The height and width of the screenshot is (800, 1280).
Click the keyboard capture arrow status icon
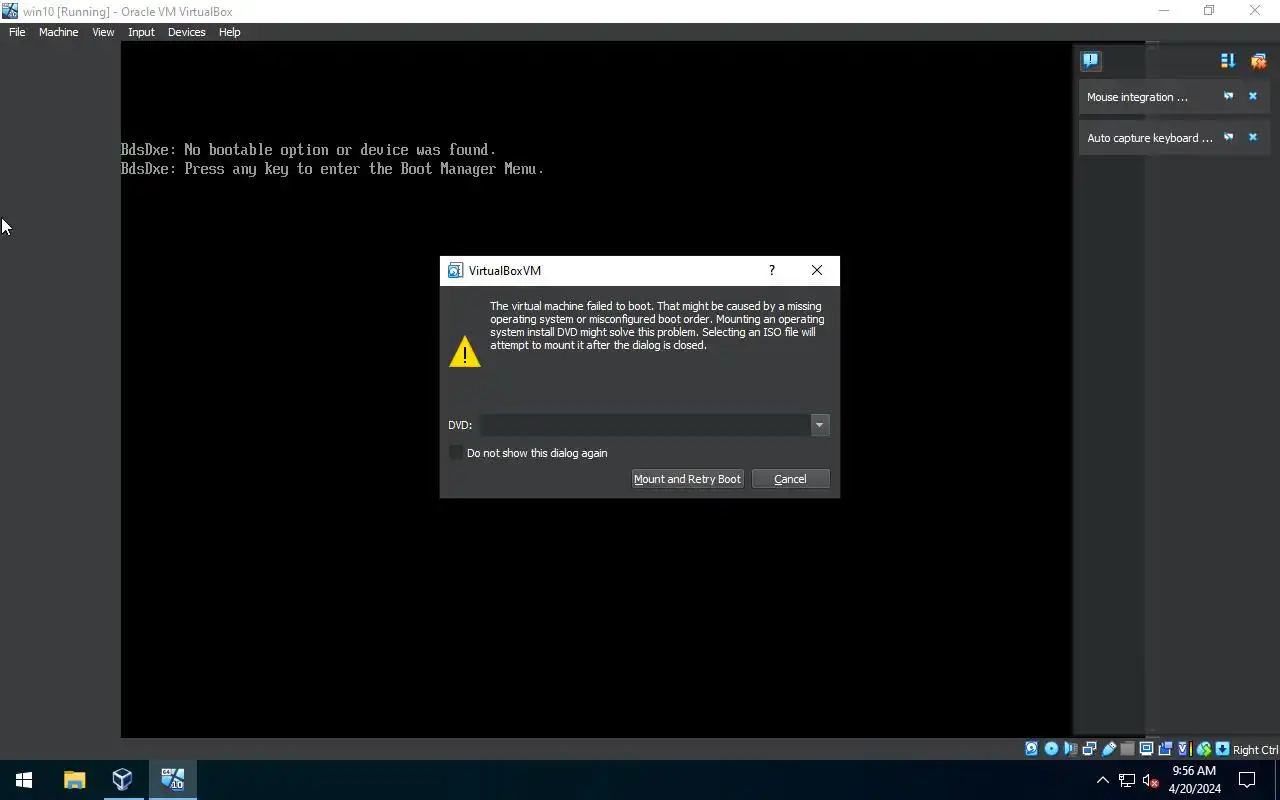pos(1222,749)
